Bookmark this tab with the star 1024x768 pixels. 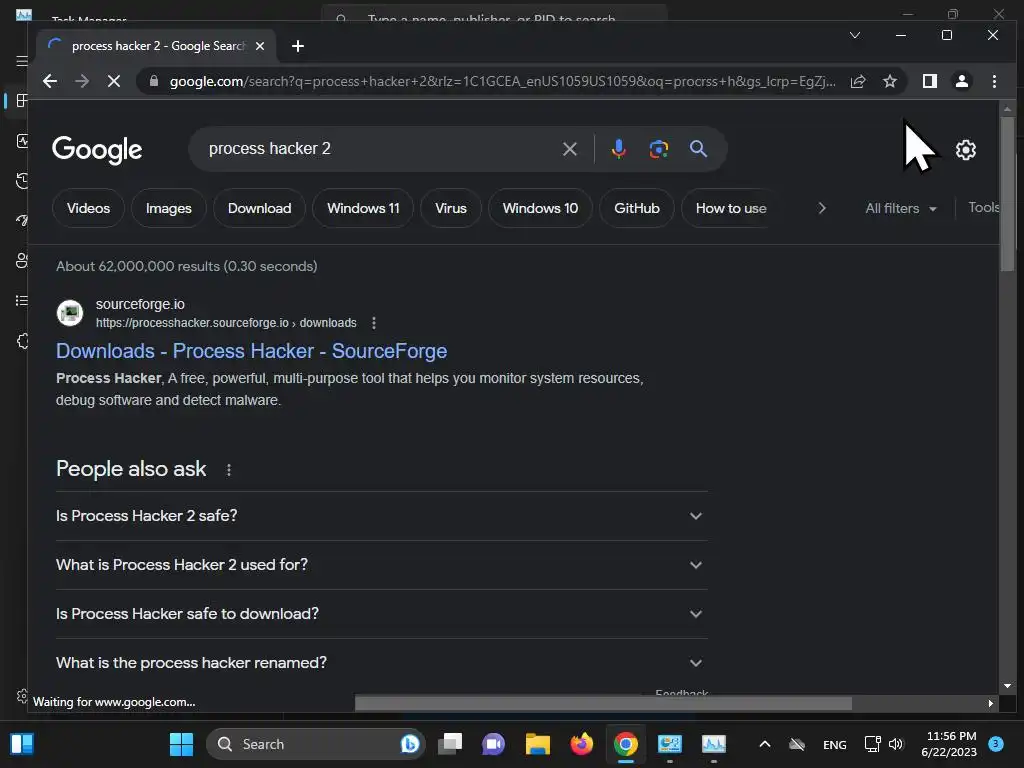pos(889,81)
